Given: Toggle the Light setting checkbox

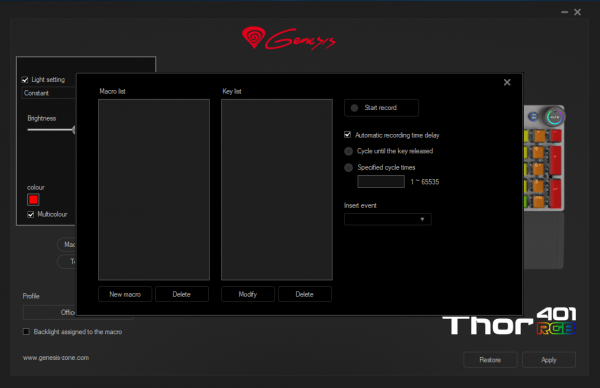Looking at the screenshot, I should 25,80.
